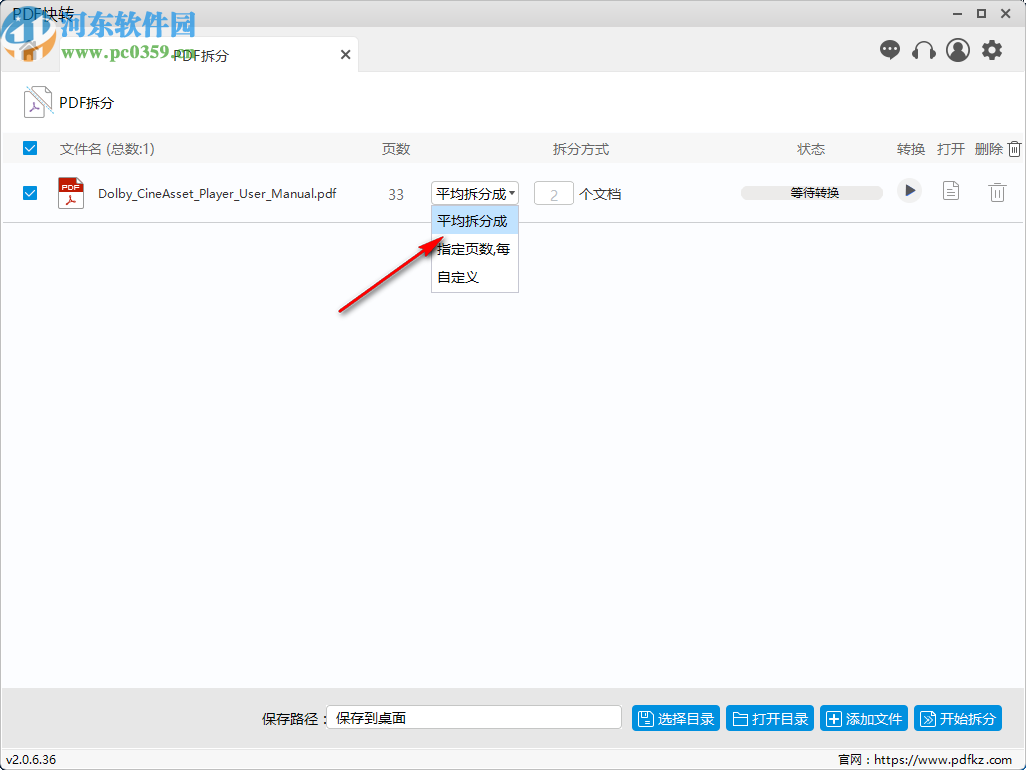This screenshot has height=770, width=1026.
Task: Open the converted document file icon
Action: click(x=950, y=191)
